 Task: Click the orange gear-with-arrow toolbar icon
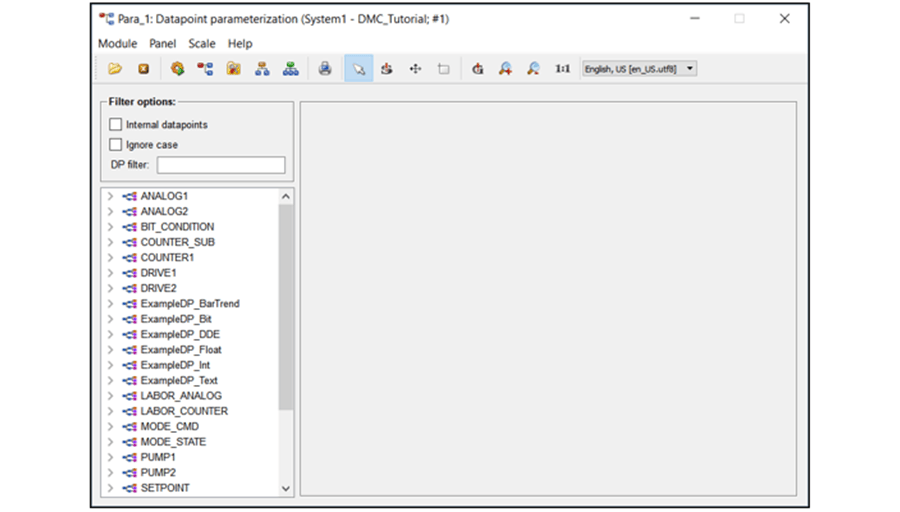[177, 69]
